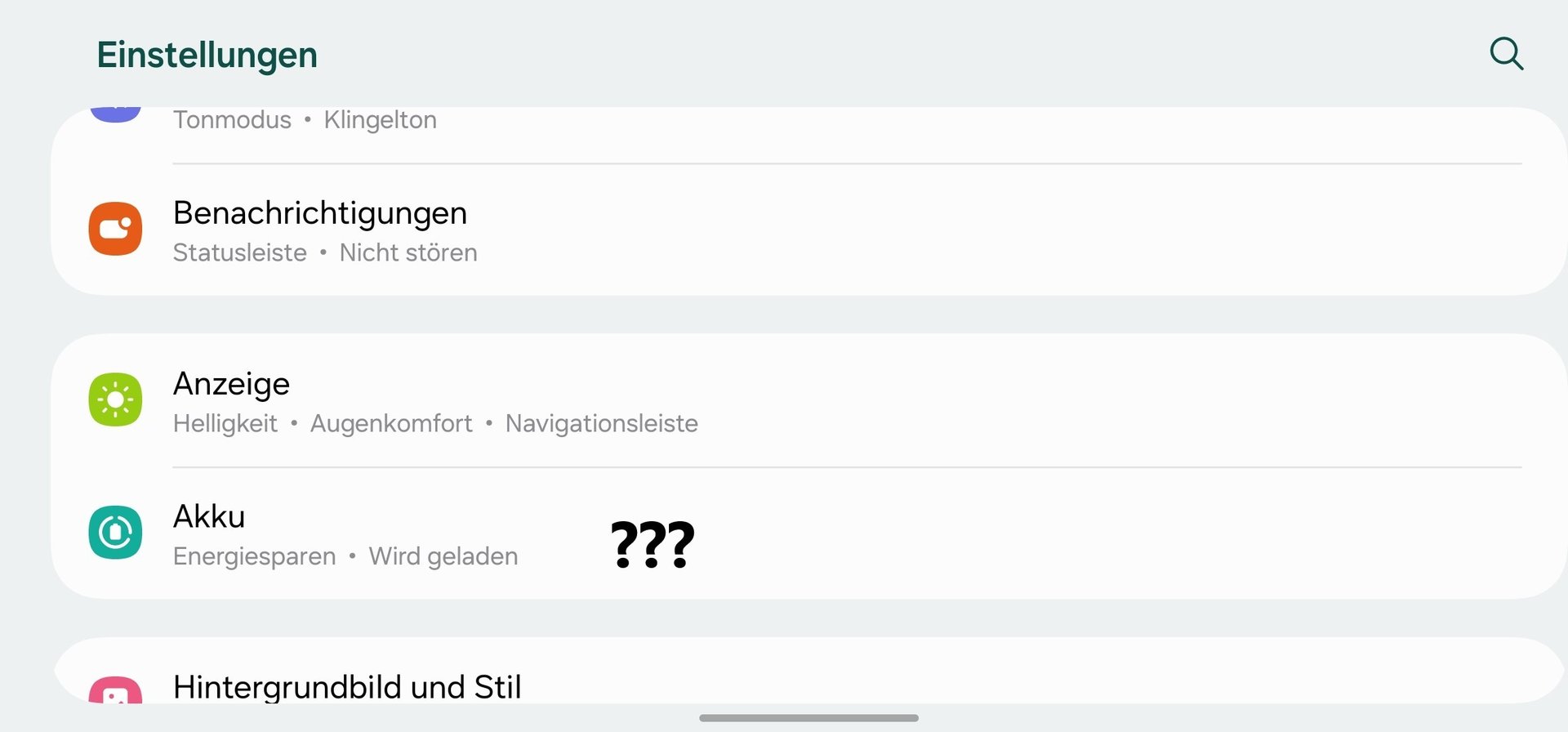Tap the orange Benachrichtigungen icon
Viewport: 1568px width, 732px height.
[x=115, y=229]
